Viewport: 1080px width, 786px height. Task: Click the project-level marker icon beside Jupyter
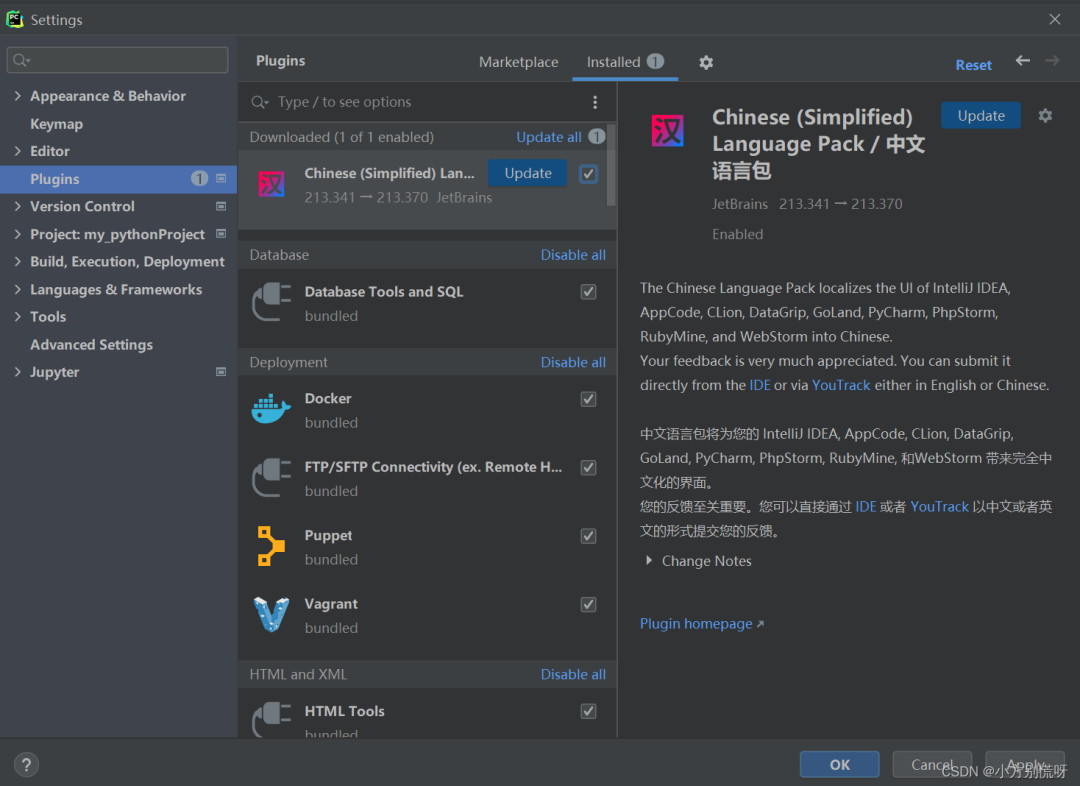[x=221, y=372]
